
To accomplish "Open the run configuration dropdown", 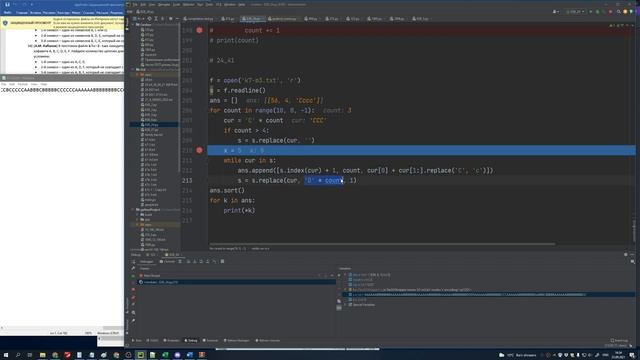I will [x=575, y=12].
